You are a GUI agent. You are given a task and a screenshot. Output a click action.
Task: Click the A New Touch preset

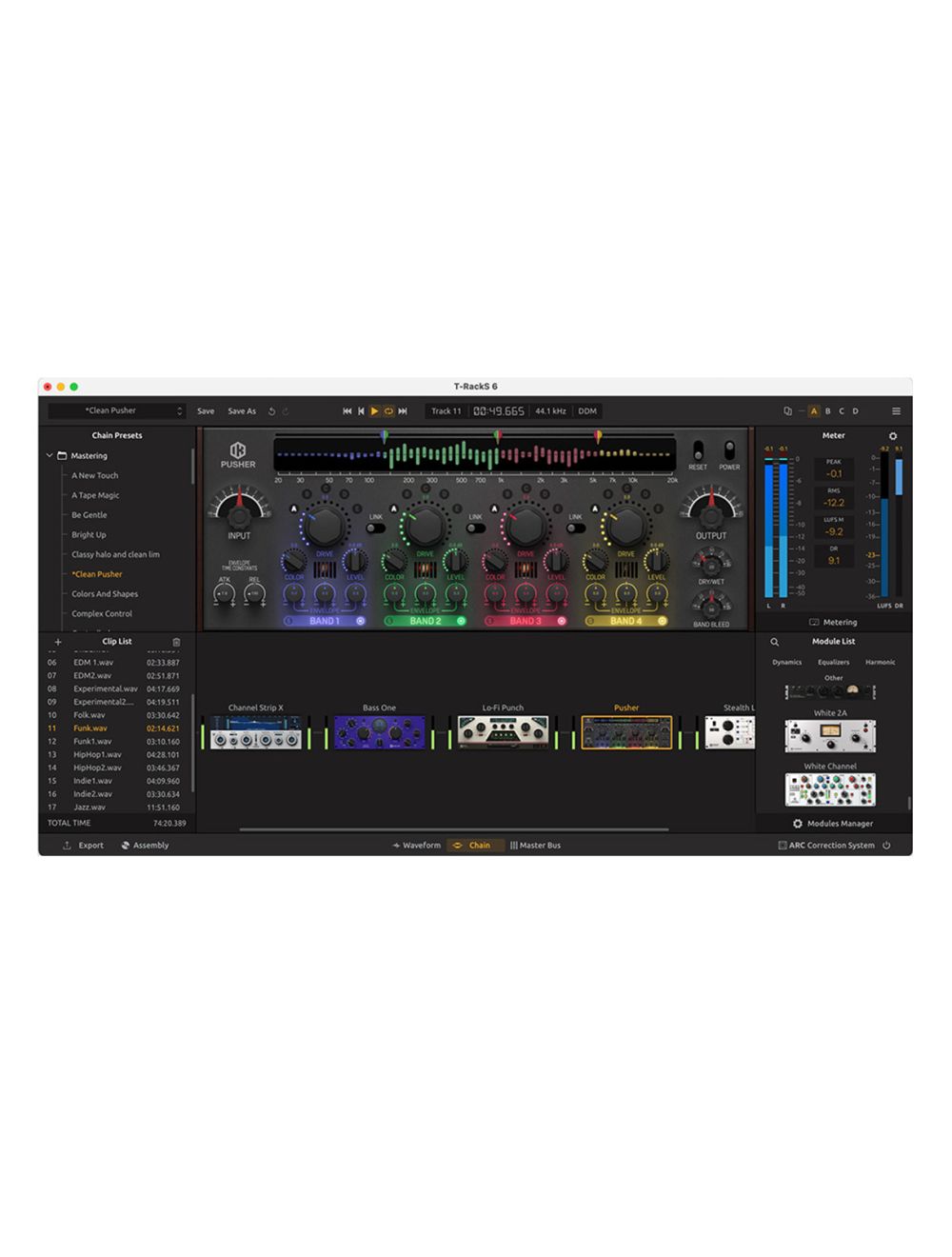(94, 475)
